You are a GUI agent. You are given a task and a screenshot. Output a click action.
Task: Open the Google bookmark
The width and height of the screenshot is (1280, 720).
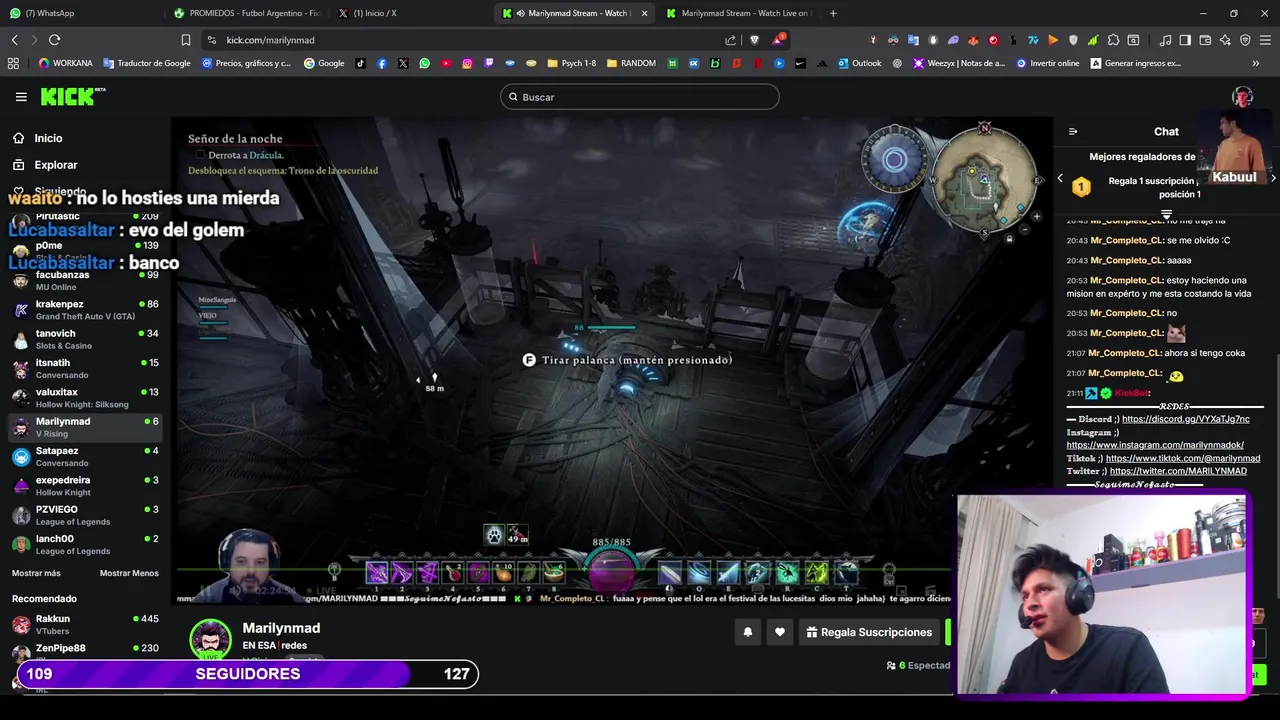pyautogui.click(x=324, y=63)
